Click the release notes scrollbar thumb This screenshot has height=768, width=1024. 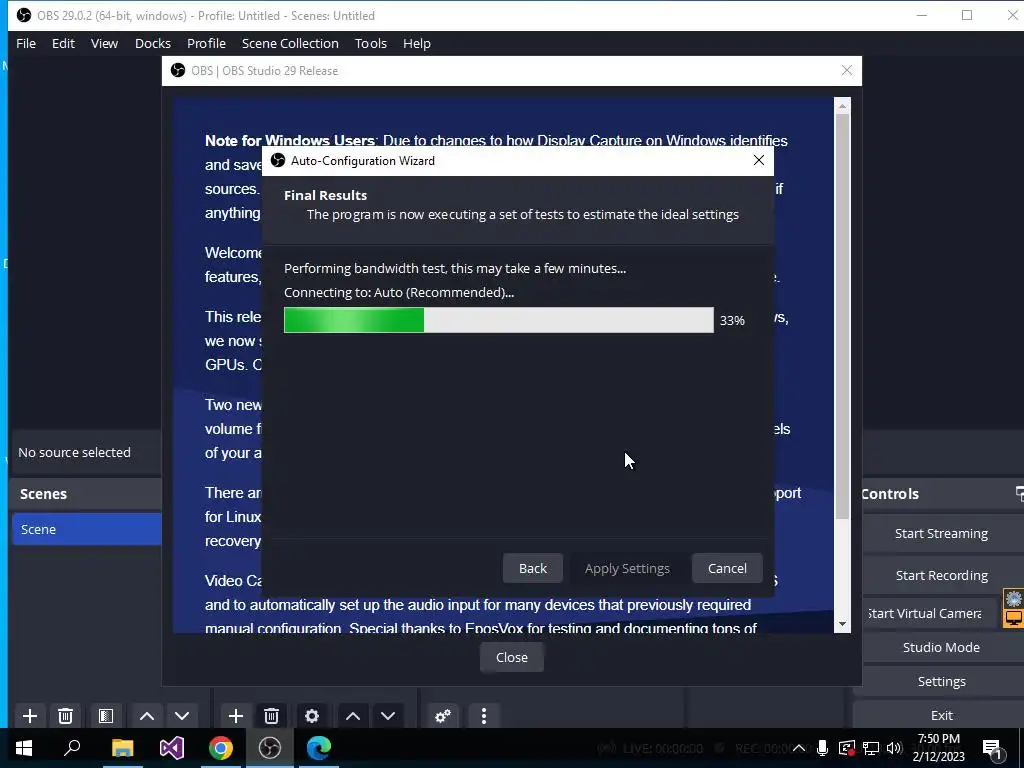point(842,317)
